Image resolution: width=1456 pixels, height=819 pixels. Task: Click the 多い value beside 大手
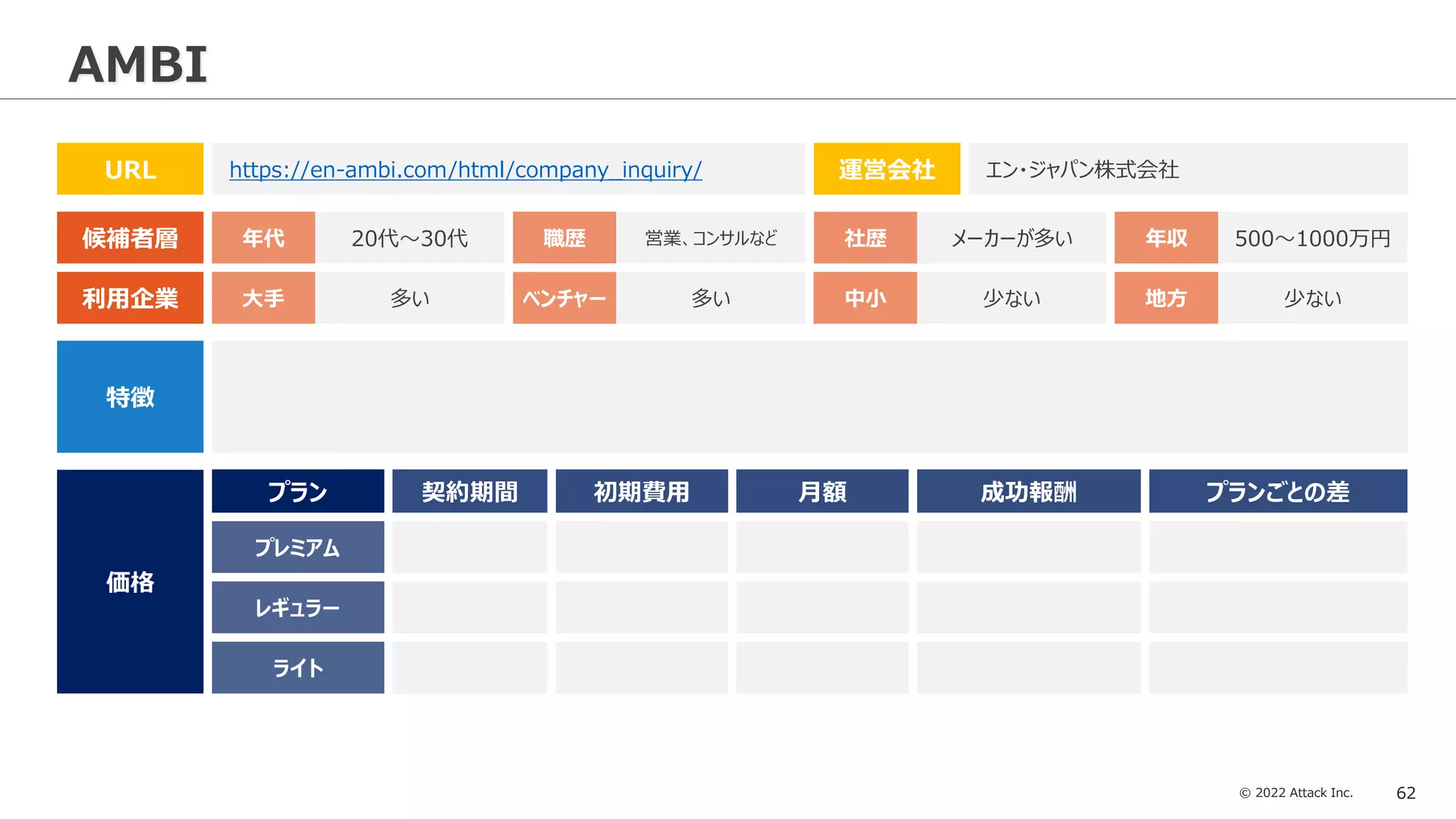click(x=410, y=298)
